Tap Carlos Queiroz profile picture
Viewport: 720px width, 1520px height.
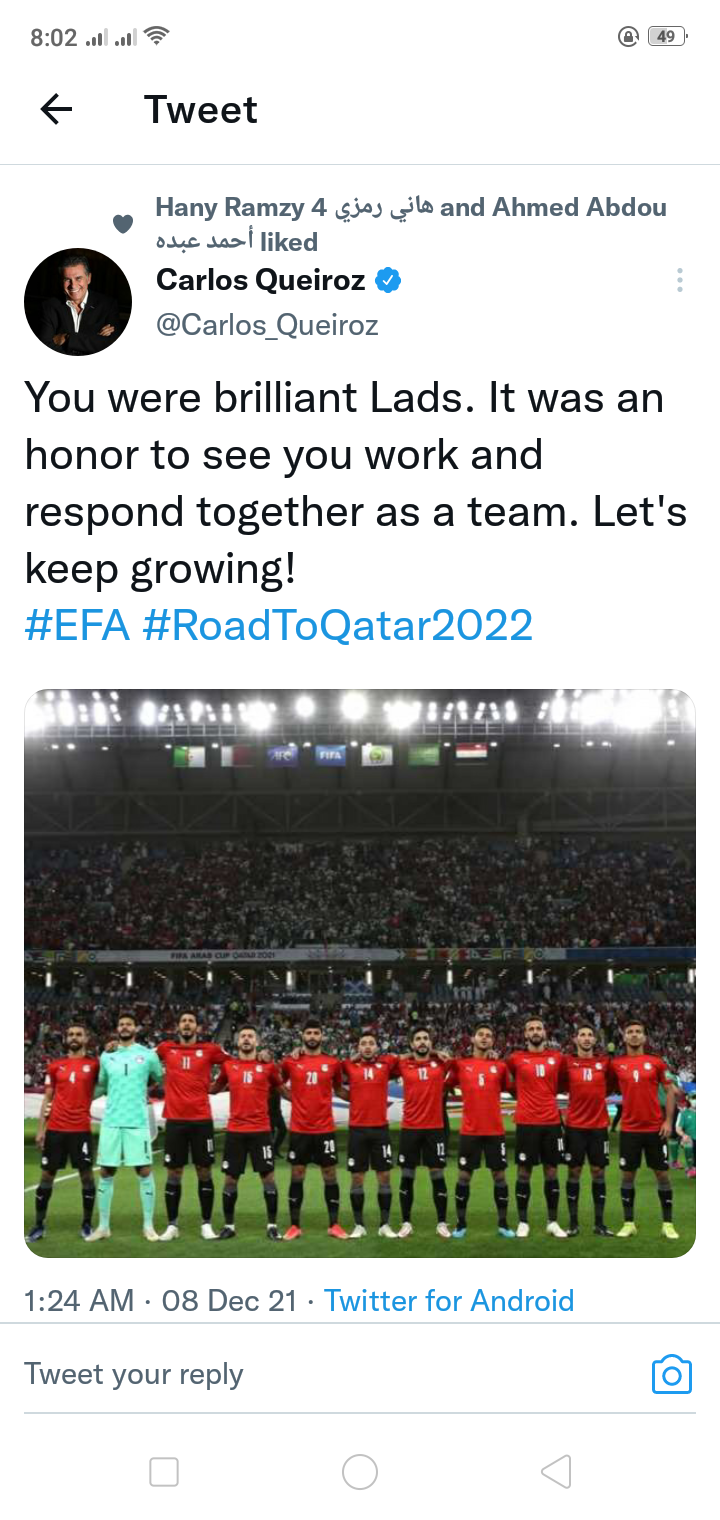coord(78,302)
